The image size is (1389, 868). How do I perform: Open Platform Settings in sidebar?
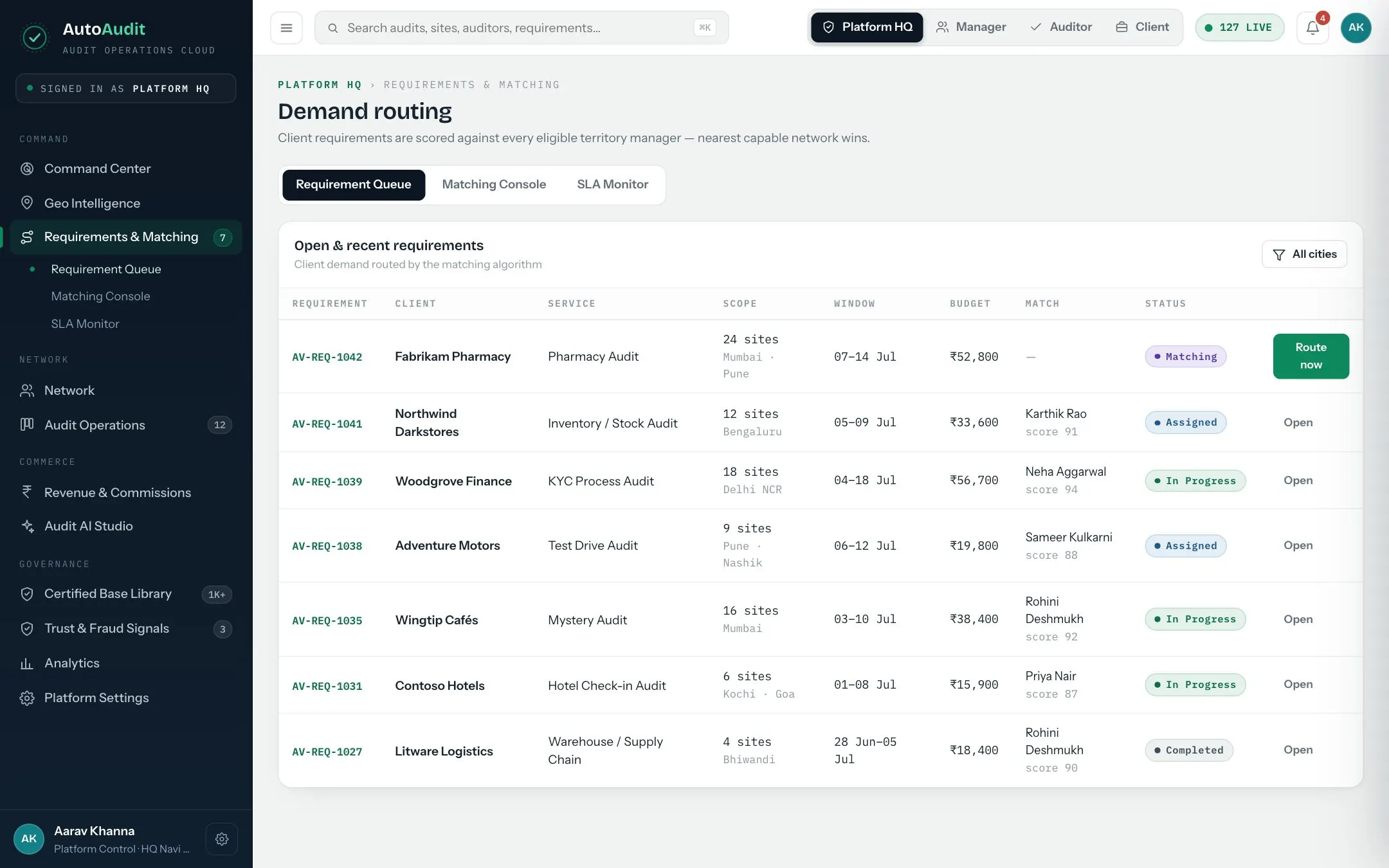click(x=126, y=698)
